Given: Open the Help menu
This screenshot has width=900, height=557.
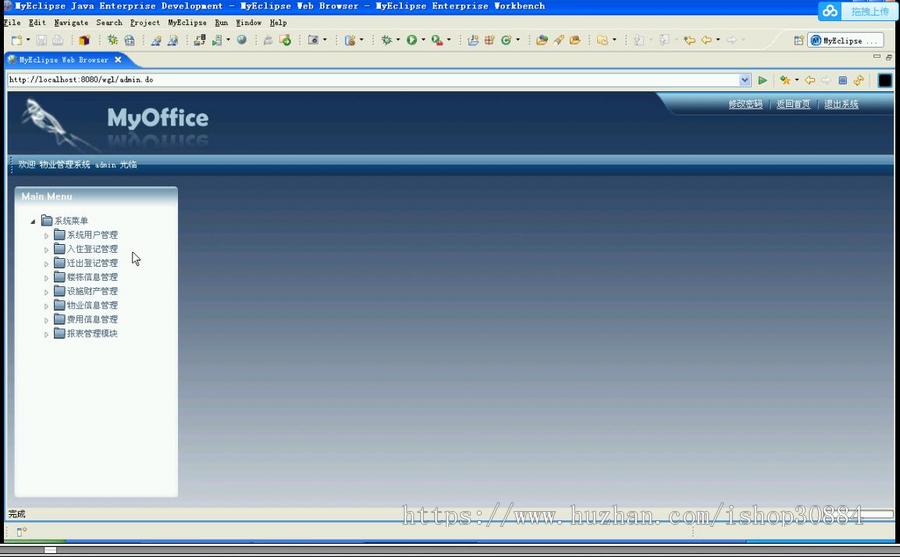Looking at the screenshot, I should click(278, 22).
